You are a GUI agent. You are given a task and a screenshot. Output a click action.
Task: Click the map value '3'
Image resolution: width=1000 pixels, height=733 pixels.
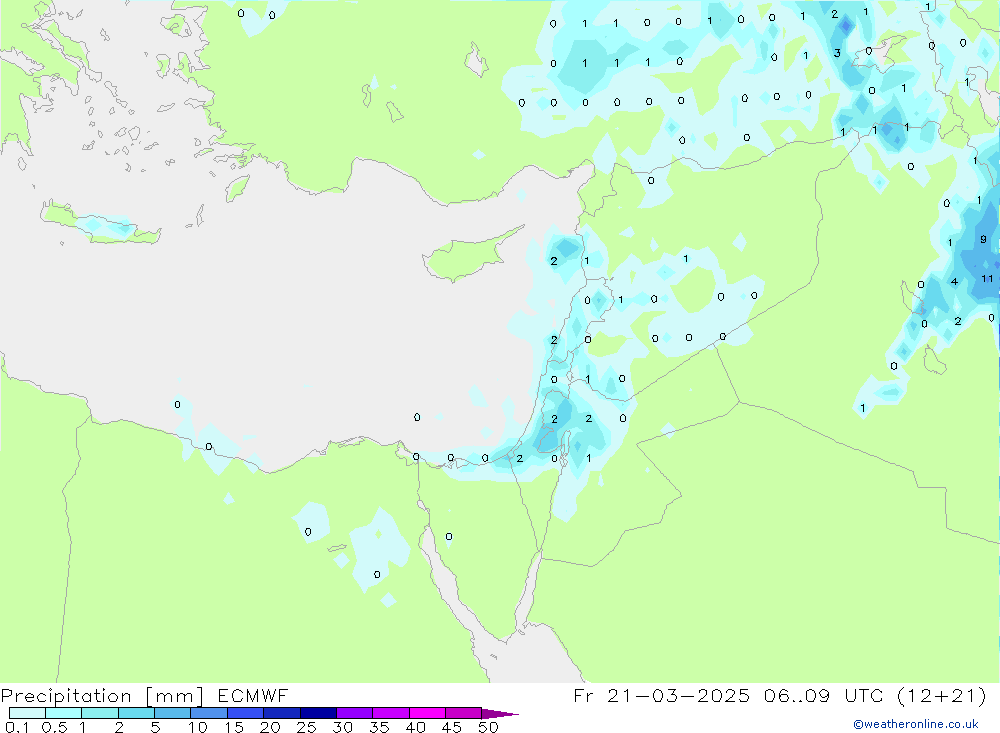click(837, 53)
